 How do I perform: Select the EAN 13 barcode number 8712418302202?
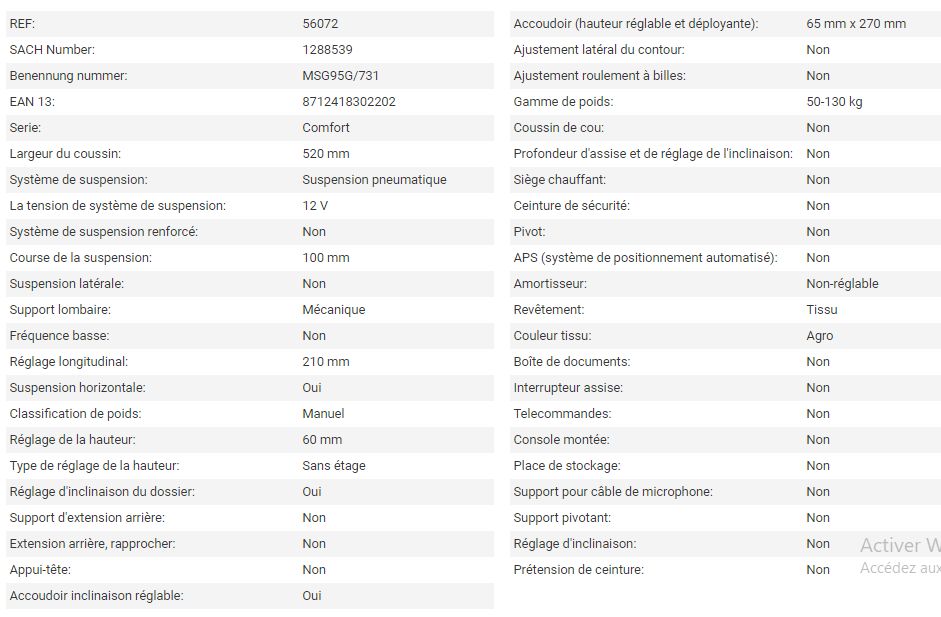point(349,101)
